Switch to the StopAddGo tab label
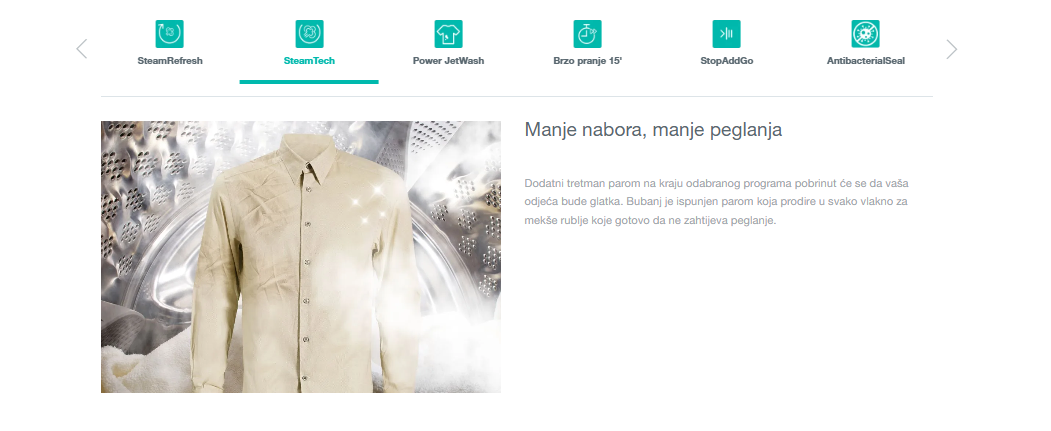The height and width of the screenshot is (431, 1051). [x=727, y=61]
